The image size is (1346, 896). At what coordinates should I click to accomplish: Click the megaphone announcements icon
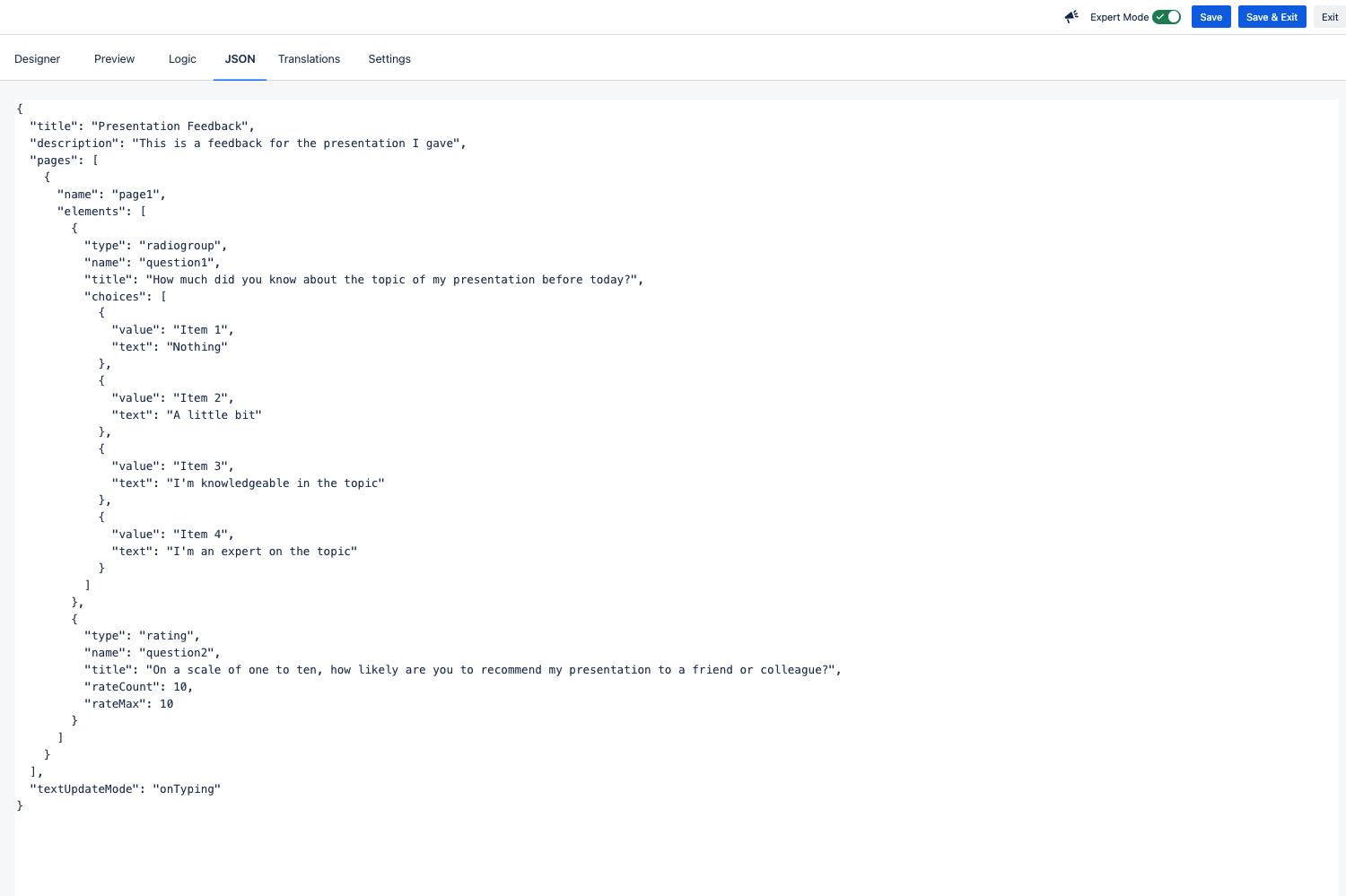[1071, 17]
